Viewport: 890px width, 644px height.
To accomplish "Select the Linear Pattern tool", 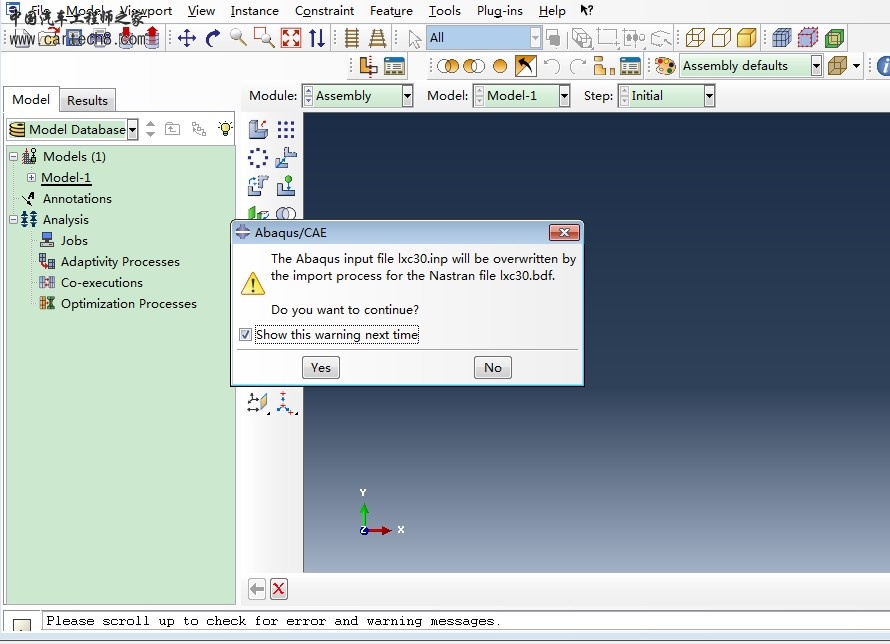I will click(286, 130).
